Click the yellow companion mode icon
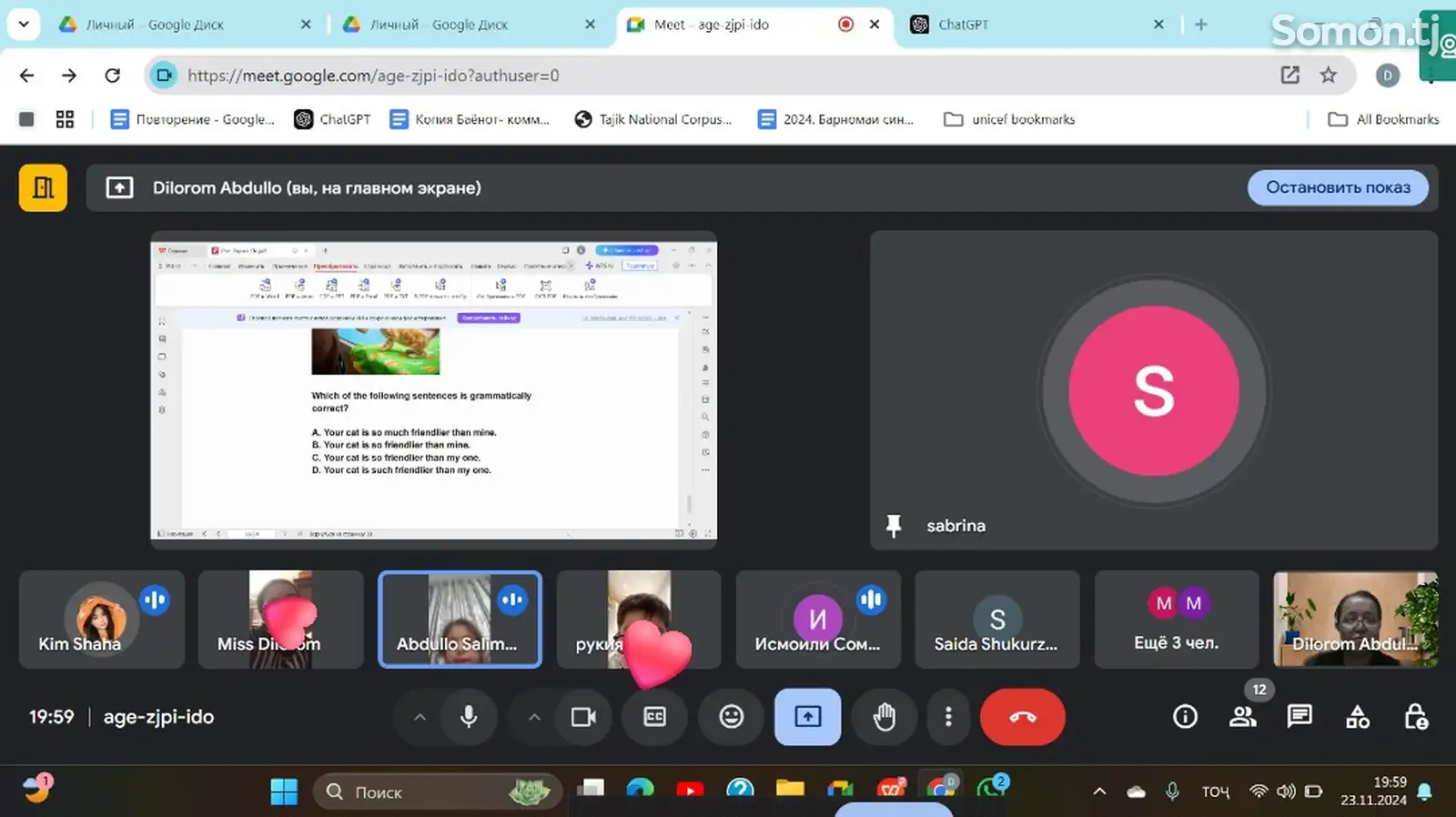 tap(43, 187)
